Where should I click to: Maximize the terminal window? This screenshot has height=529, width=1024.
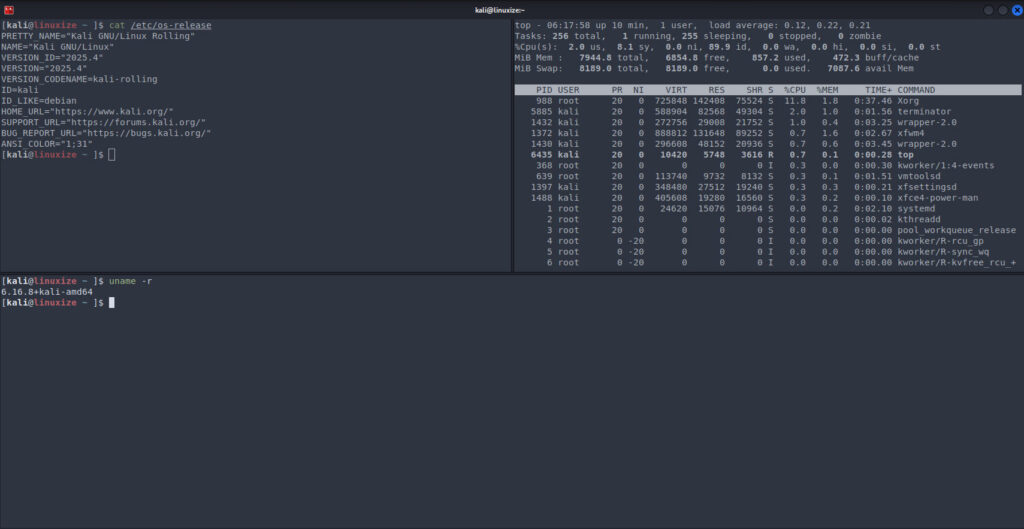click(1002, 10)
